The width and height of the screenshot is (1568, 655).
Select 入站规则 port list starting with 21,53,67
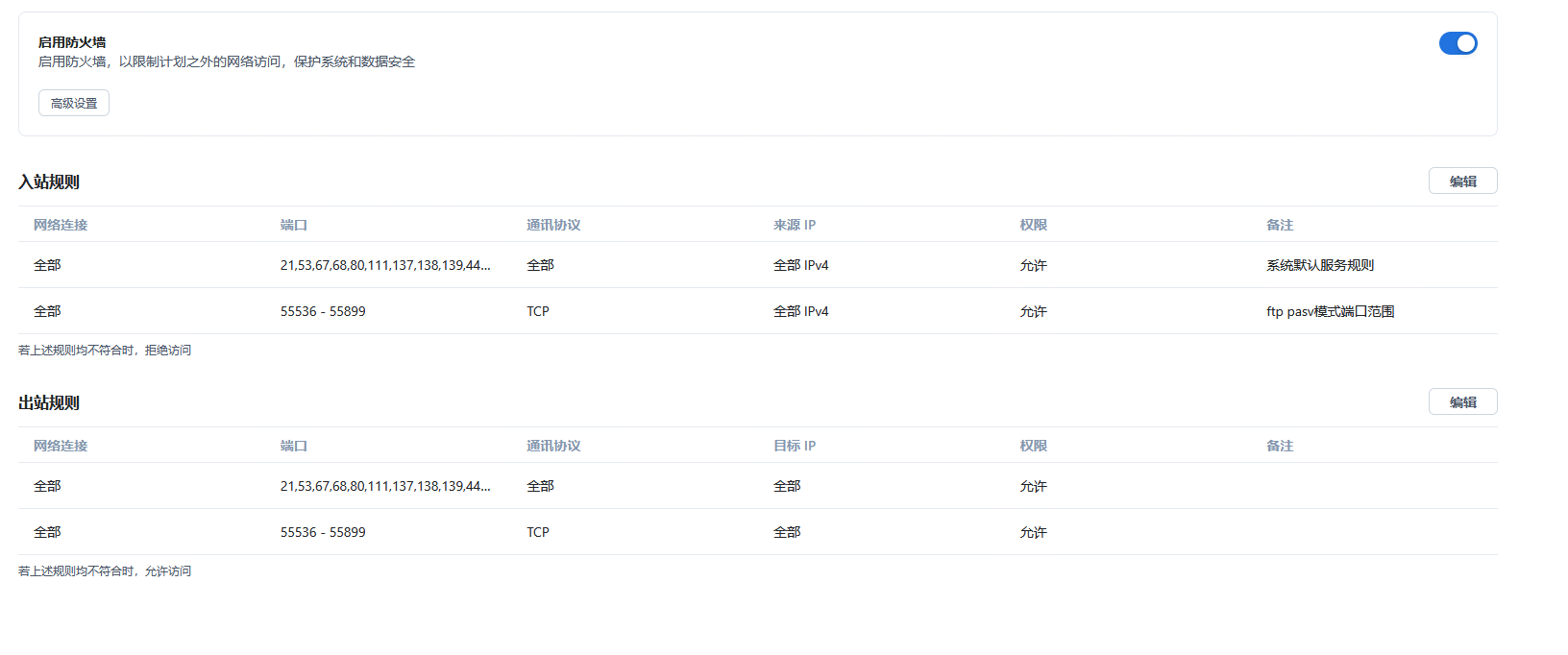[x=385, y=265]
